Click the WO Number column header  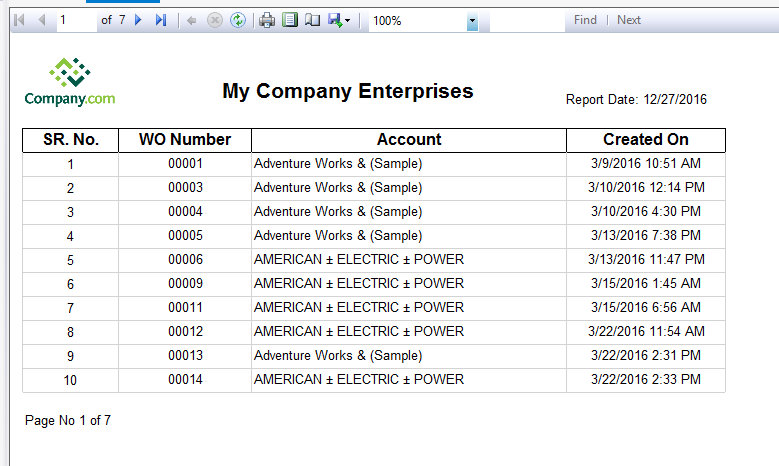point(185,140)
